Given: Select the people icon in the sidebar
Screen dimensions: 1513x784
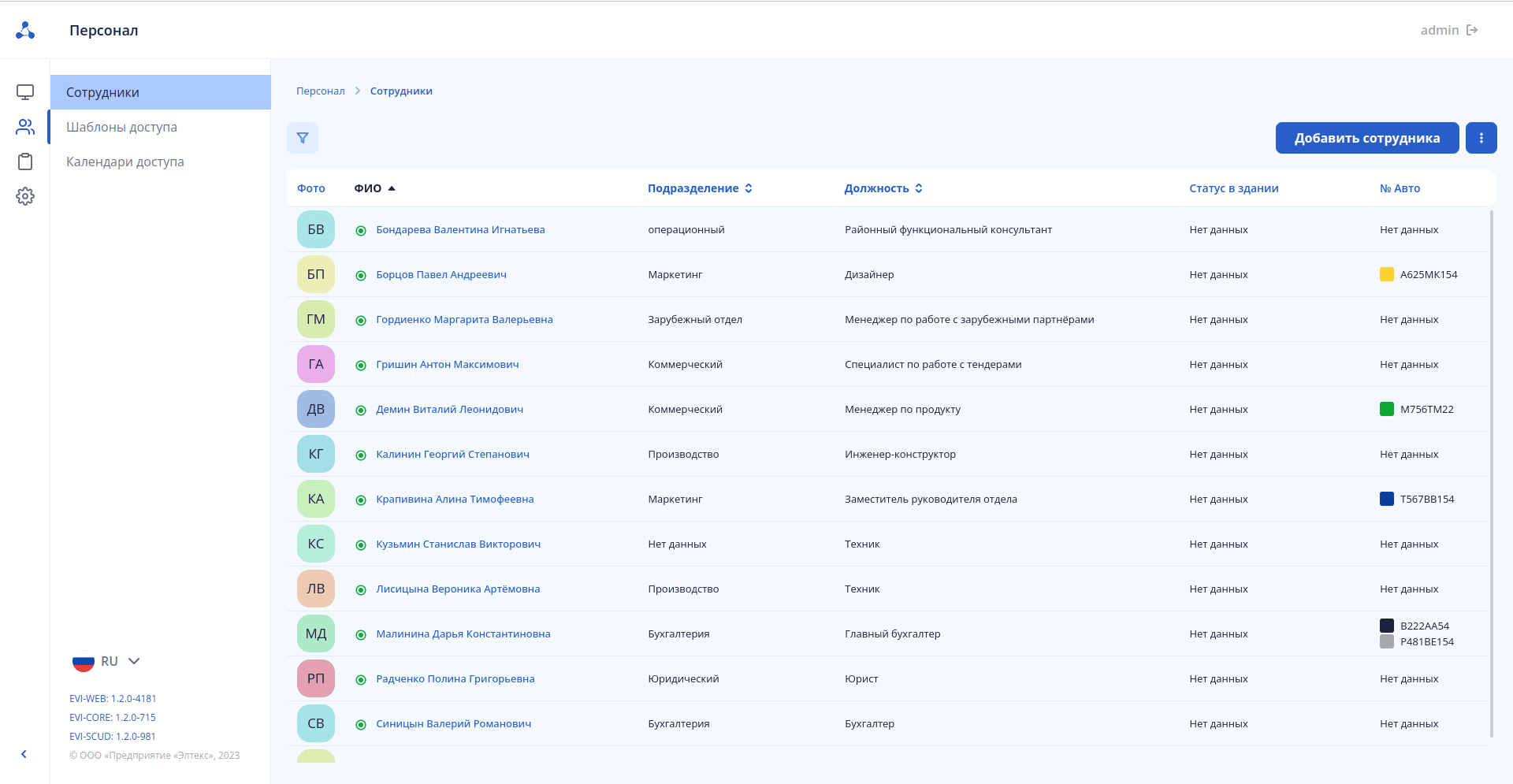Looking at the screenshot, I should click(x=25, y=126).
